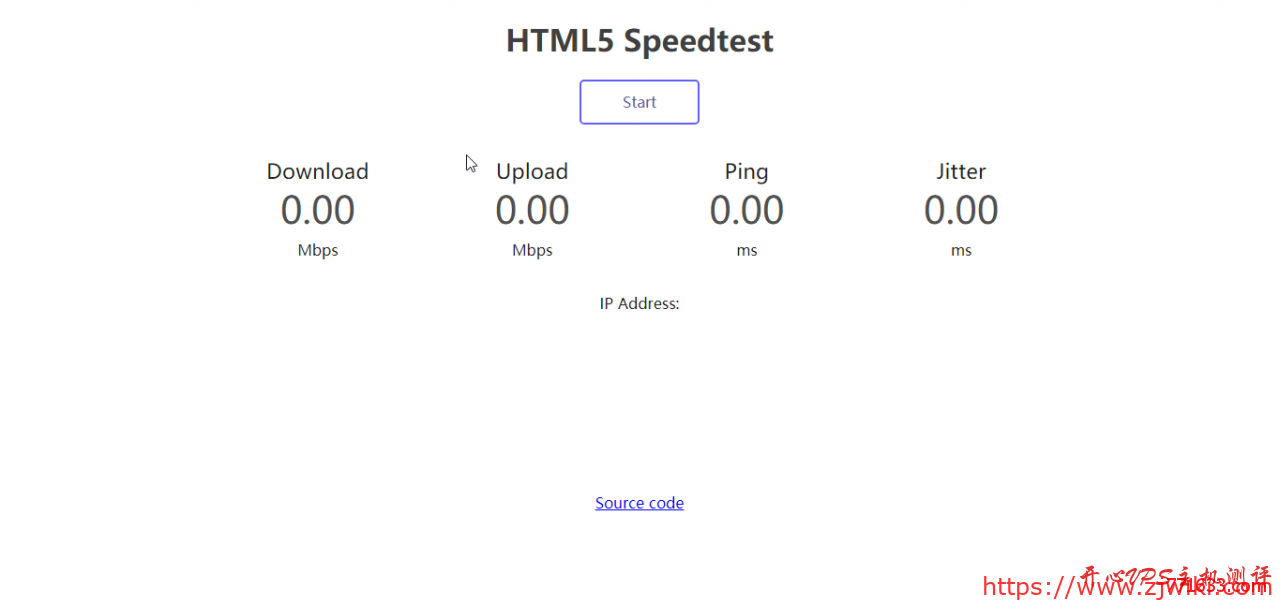Click the Mbps unit under Upload
Screen dimensions: 1280x604
[x=532, y=250]
